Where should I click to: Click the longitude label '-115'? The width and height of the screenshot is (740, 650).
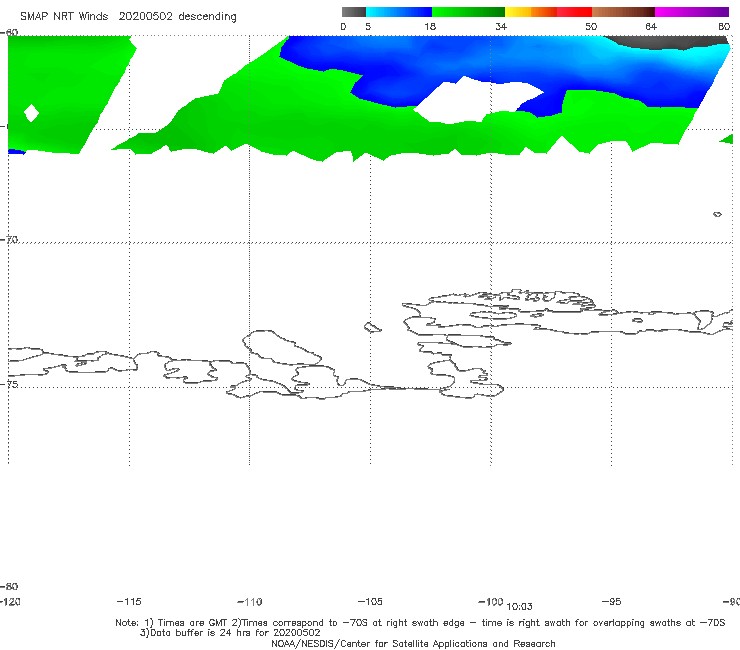pos(129,601)
